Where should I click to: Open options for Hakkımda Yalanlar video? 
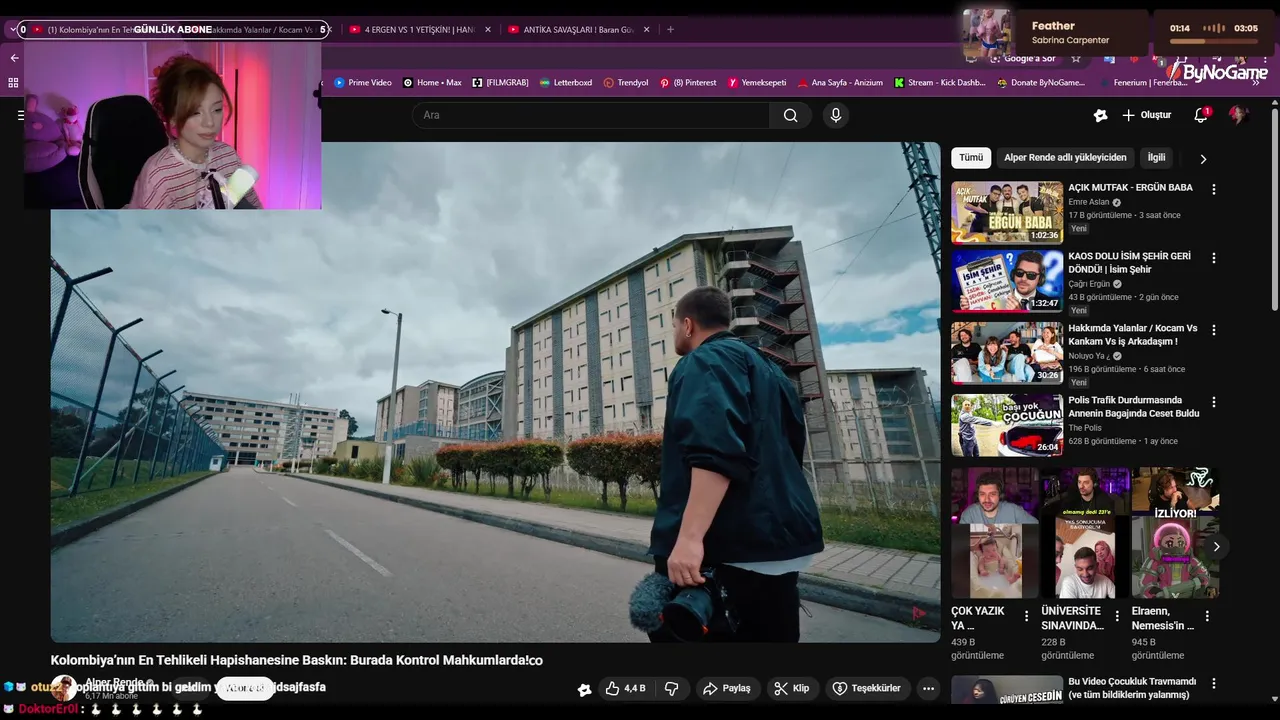[1214, 330]
